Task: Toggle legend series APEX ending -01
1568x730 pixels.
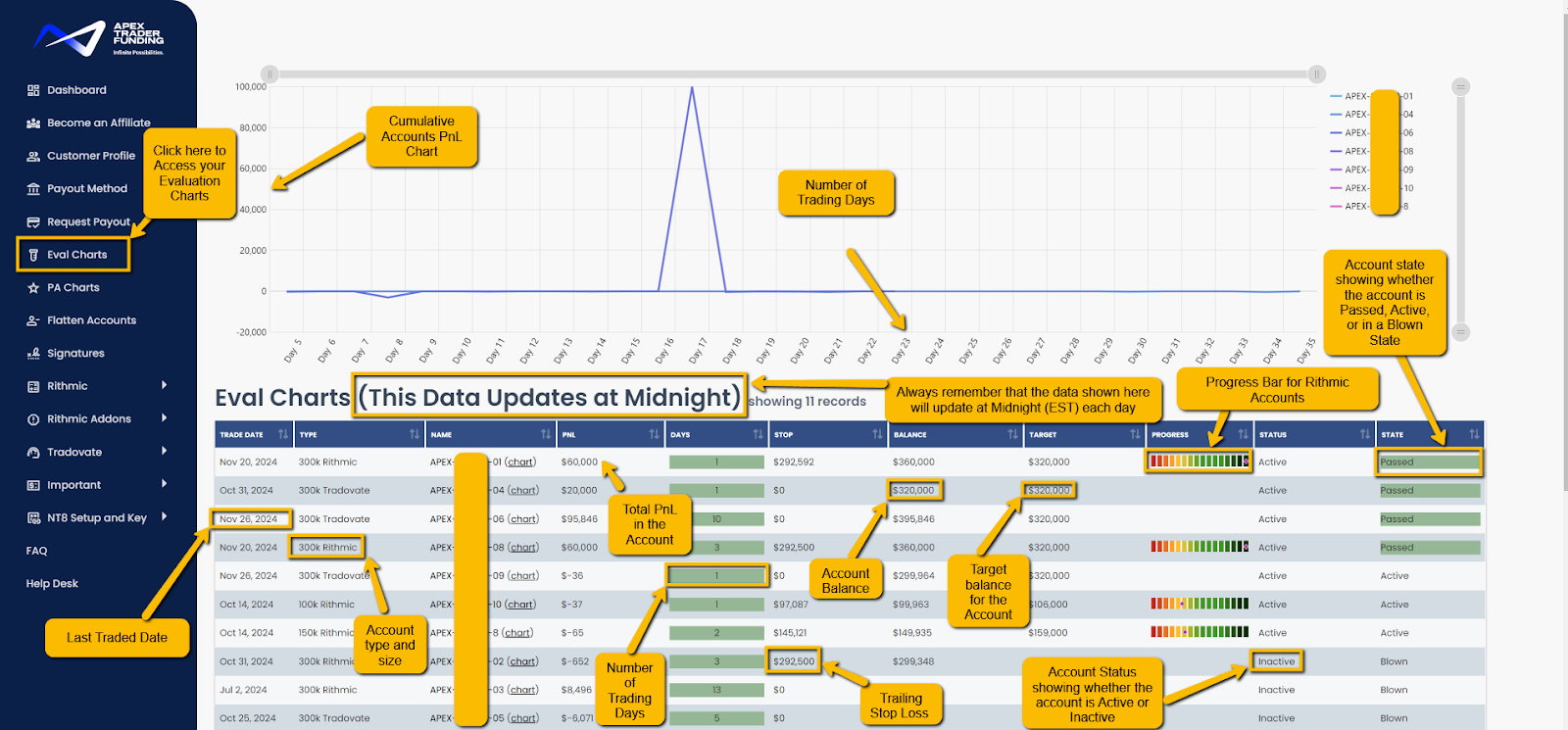Action: [x=1371, y=96]
